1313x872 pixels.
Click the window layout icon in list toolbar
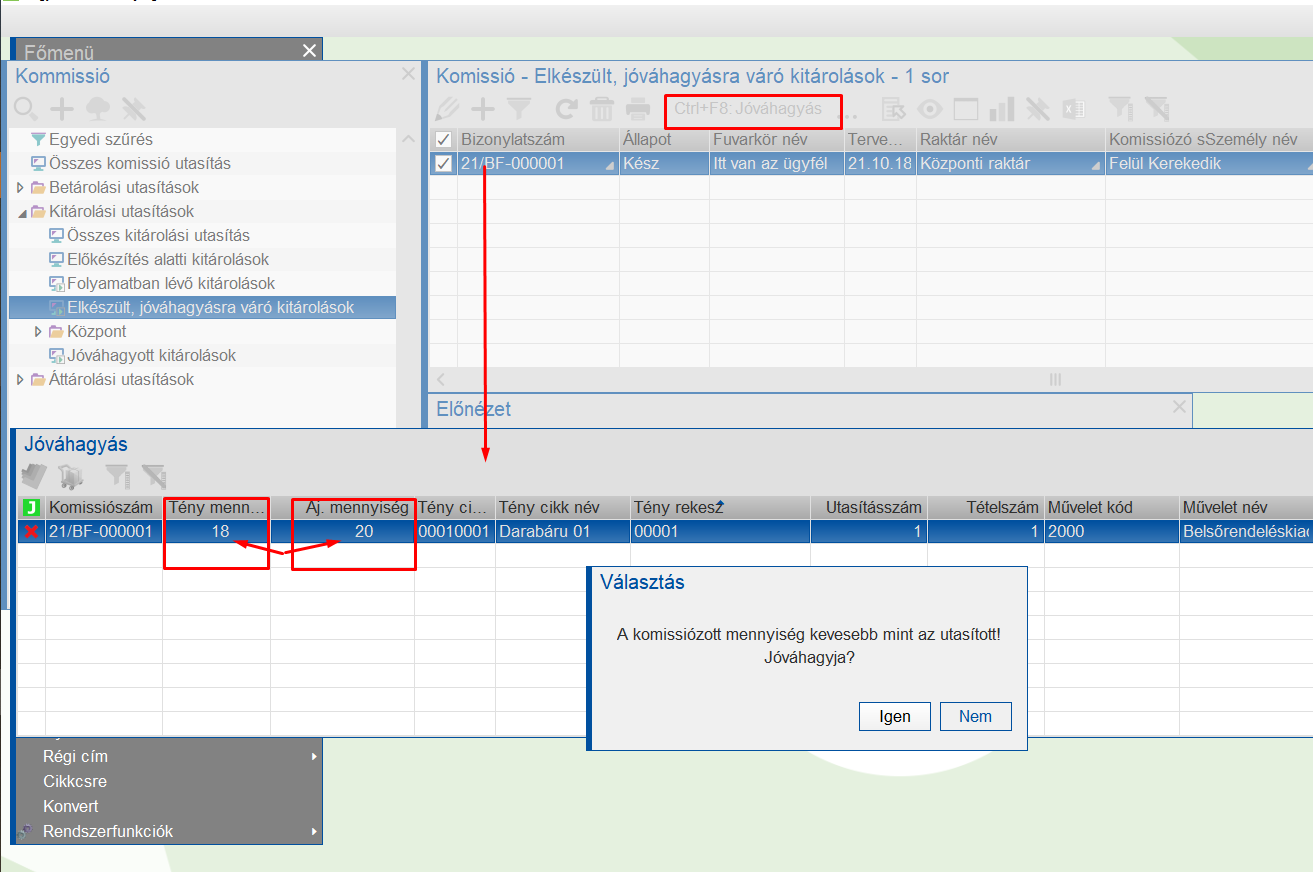point(965,109)
